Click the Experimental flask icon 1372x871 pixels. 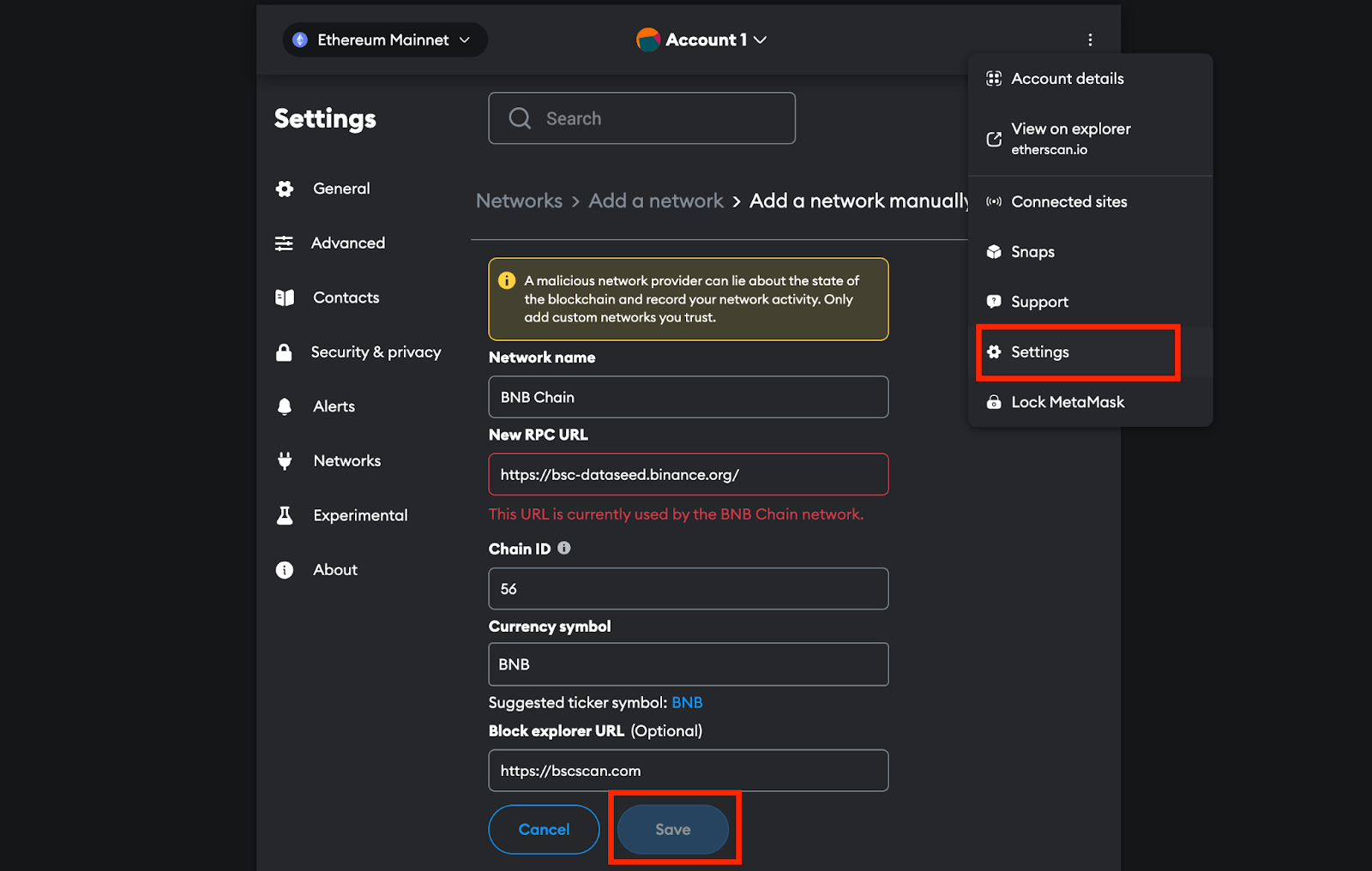tap(285, 515)
